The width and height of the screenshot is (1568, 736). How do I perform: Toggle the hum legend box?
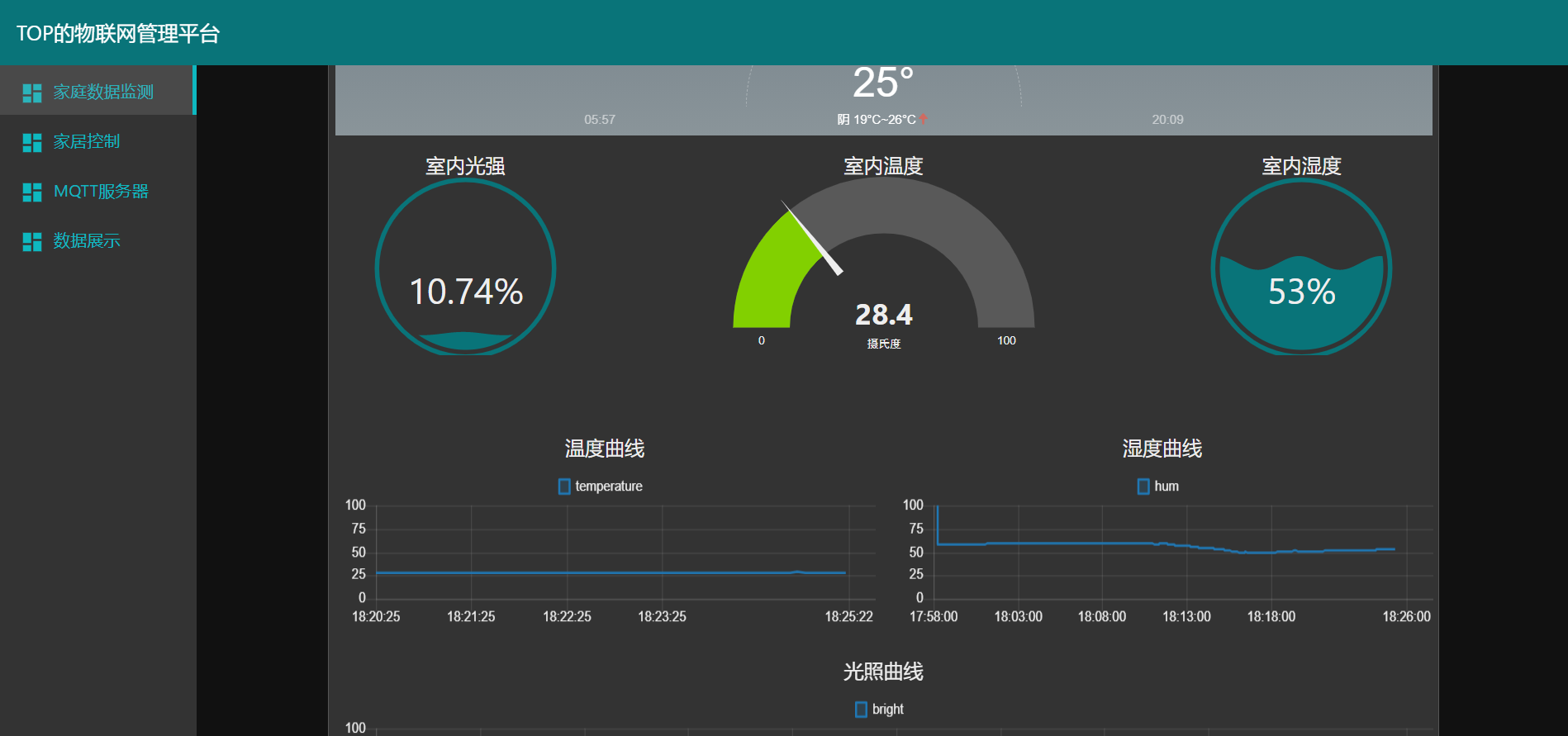click(1143, 487)
